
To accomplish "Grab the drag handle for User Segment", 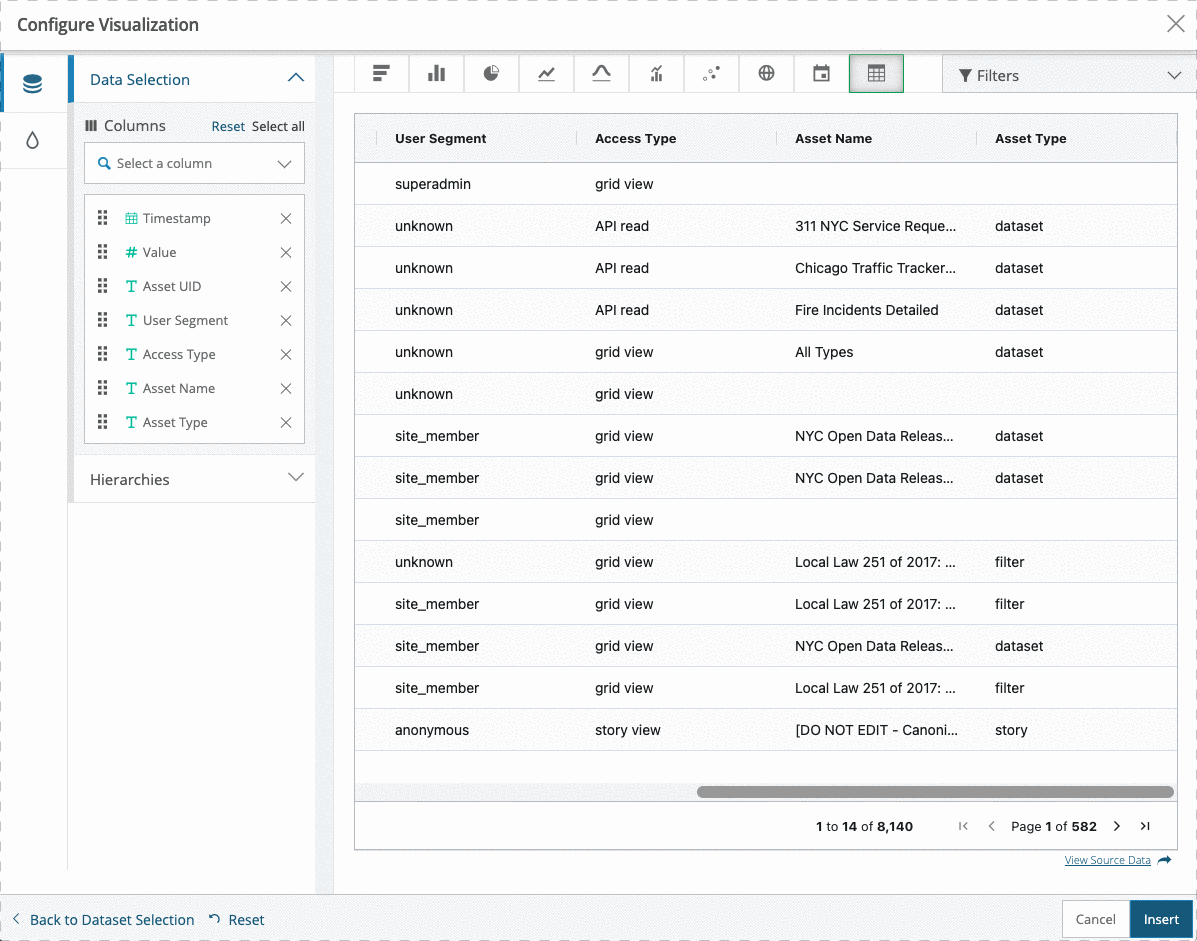I will click(102, 320).
